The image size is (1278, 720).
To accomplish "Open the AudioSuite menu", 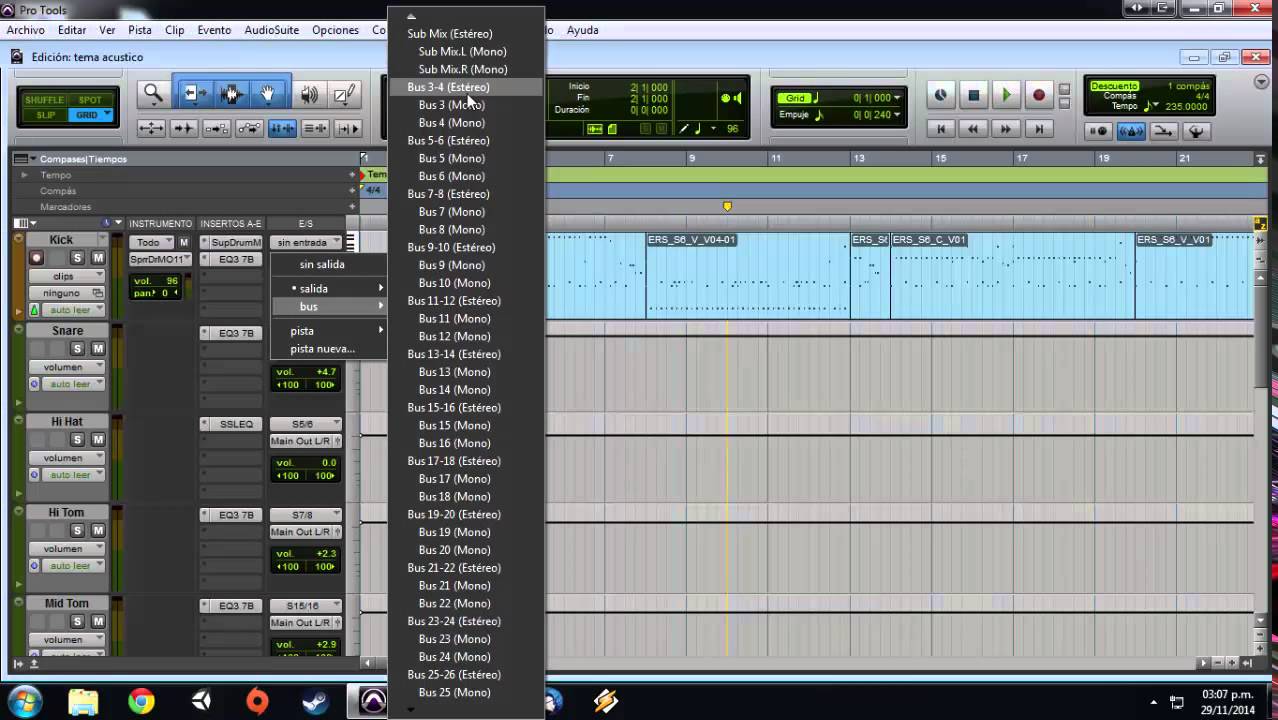I will coord(272,30).
